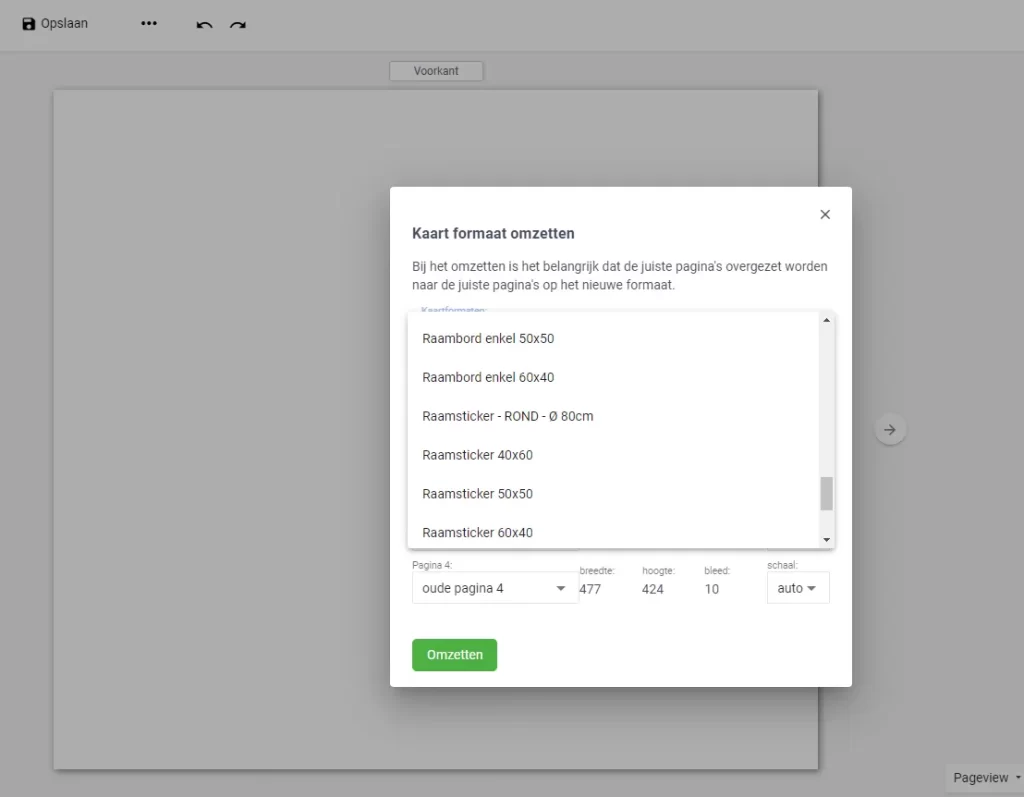Choose Raamsticker - ROND - Ø 80cm

click(508, 416)
